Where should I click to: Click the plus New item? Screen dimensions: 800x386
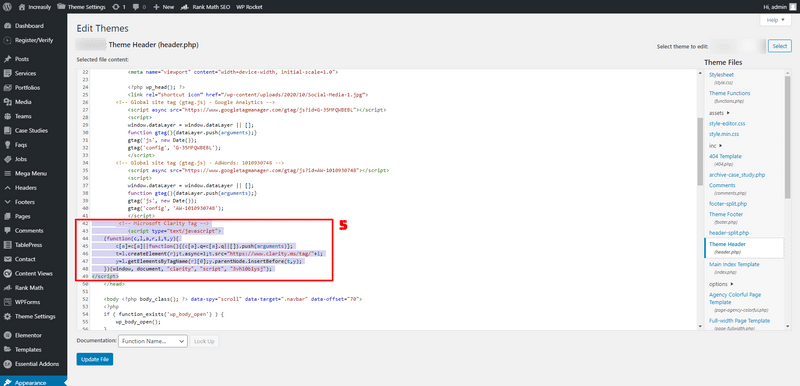164,7
